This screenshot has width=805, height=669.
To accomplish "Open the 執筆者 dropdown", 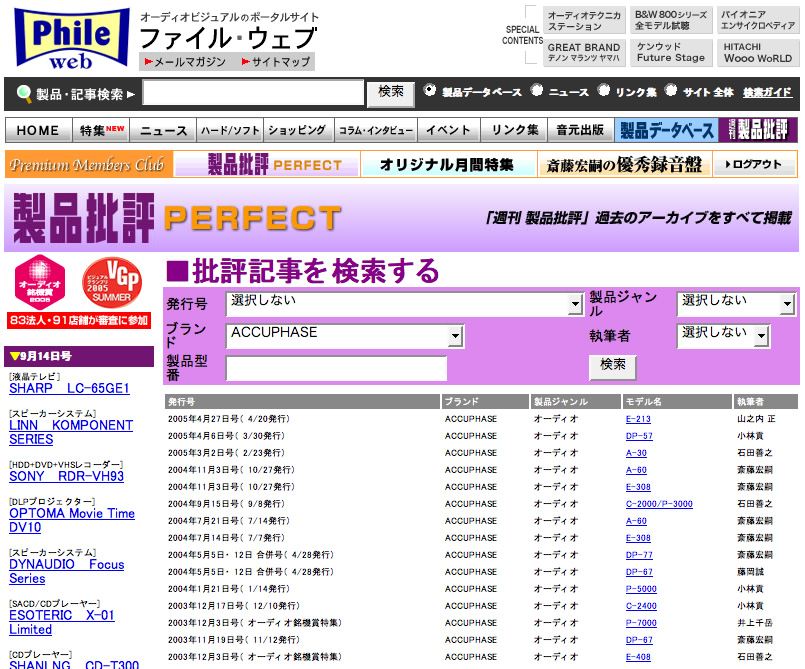I will tap(723, 336).
